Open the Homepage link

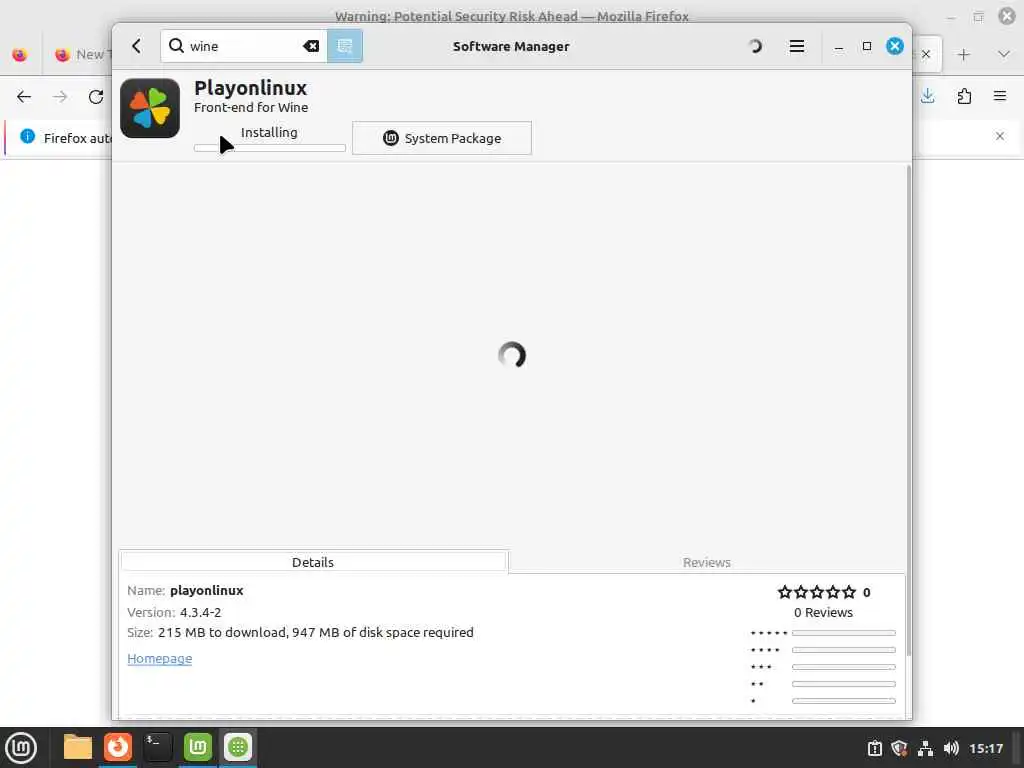tap(160, 658)
